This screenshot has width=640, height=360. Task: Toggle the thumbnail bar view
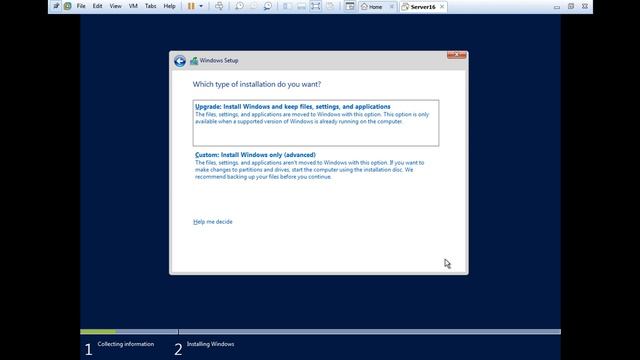301,6
